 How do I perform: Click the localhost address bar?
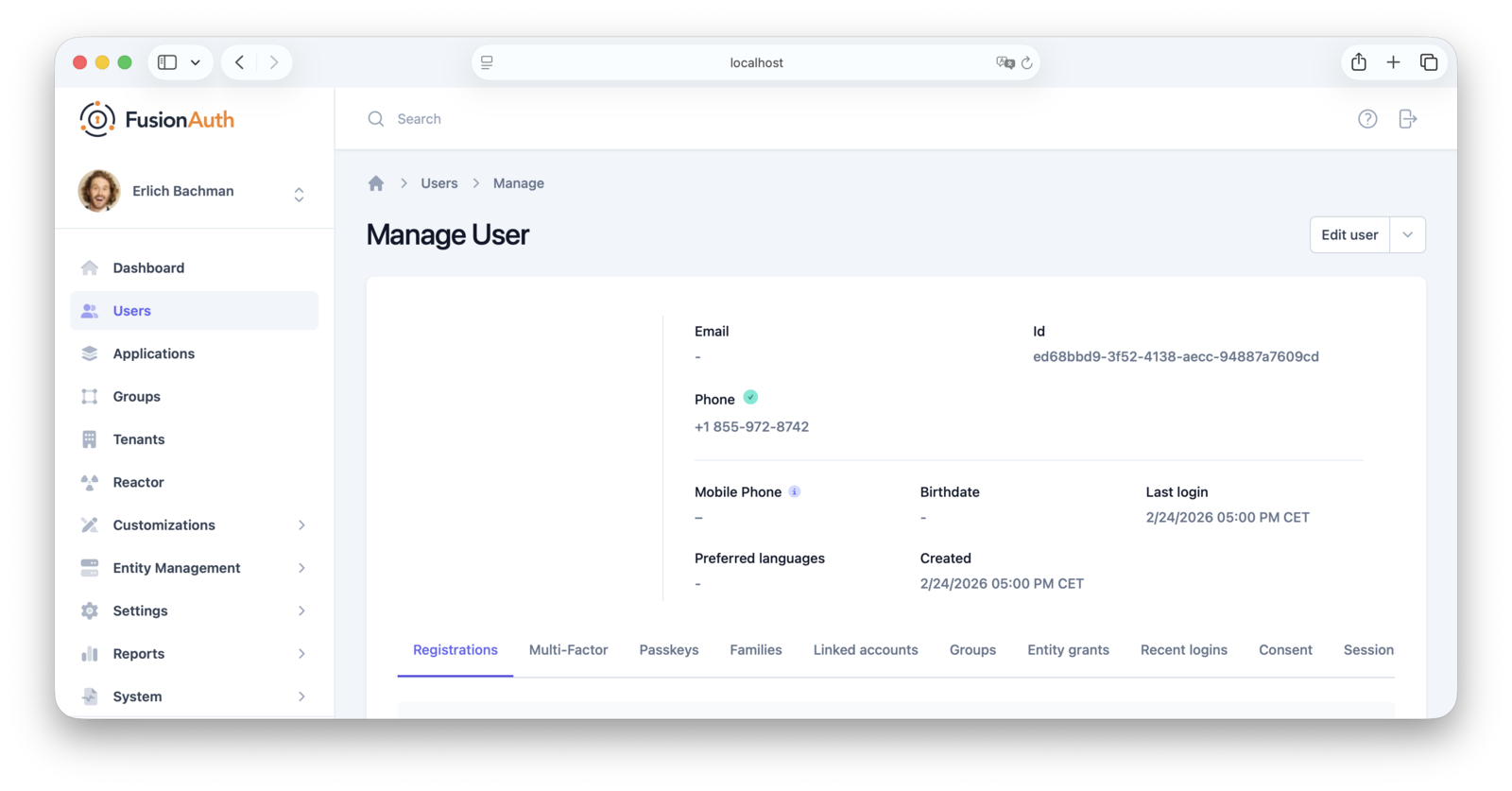click(x=756, y=62)
